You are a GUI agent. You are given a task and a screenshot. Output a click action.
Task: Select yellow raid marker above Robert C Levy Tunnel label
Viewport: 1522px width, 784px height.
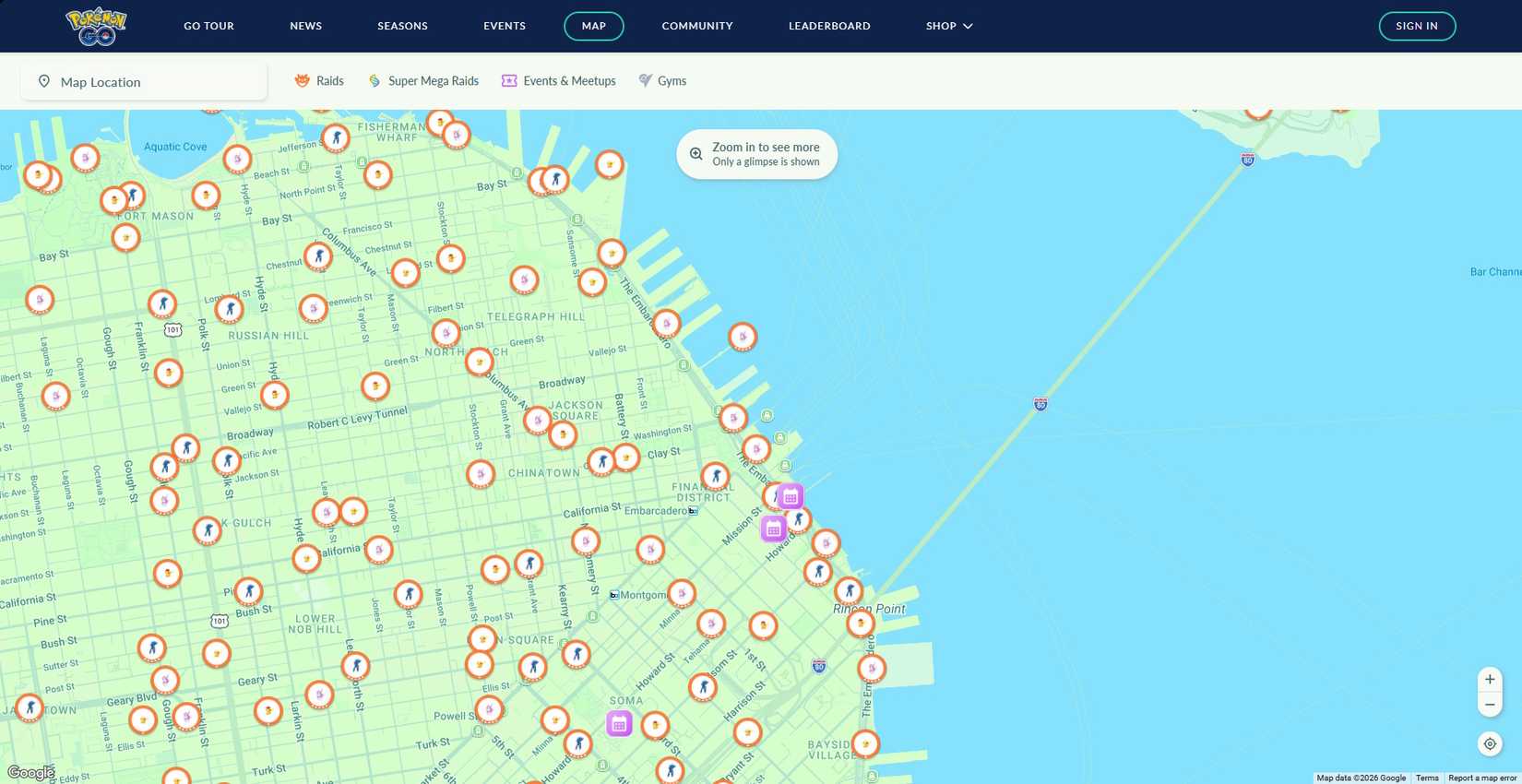pyautogui.click(x=375, y=386)
